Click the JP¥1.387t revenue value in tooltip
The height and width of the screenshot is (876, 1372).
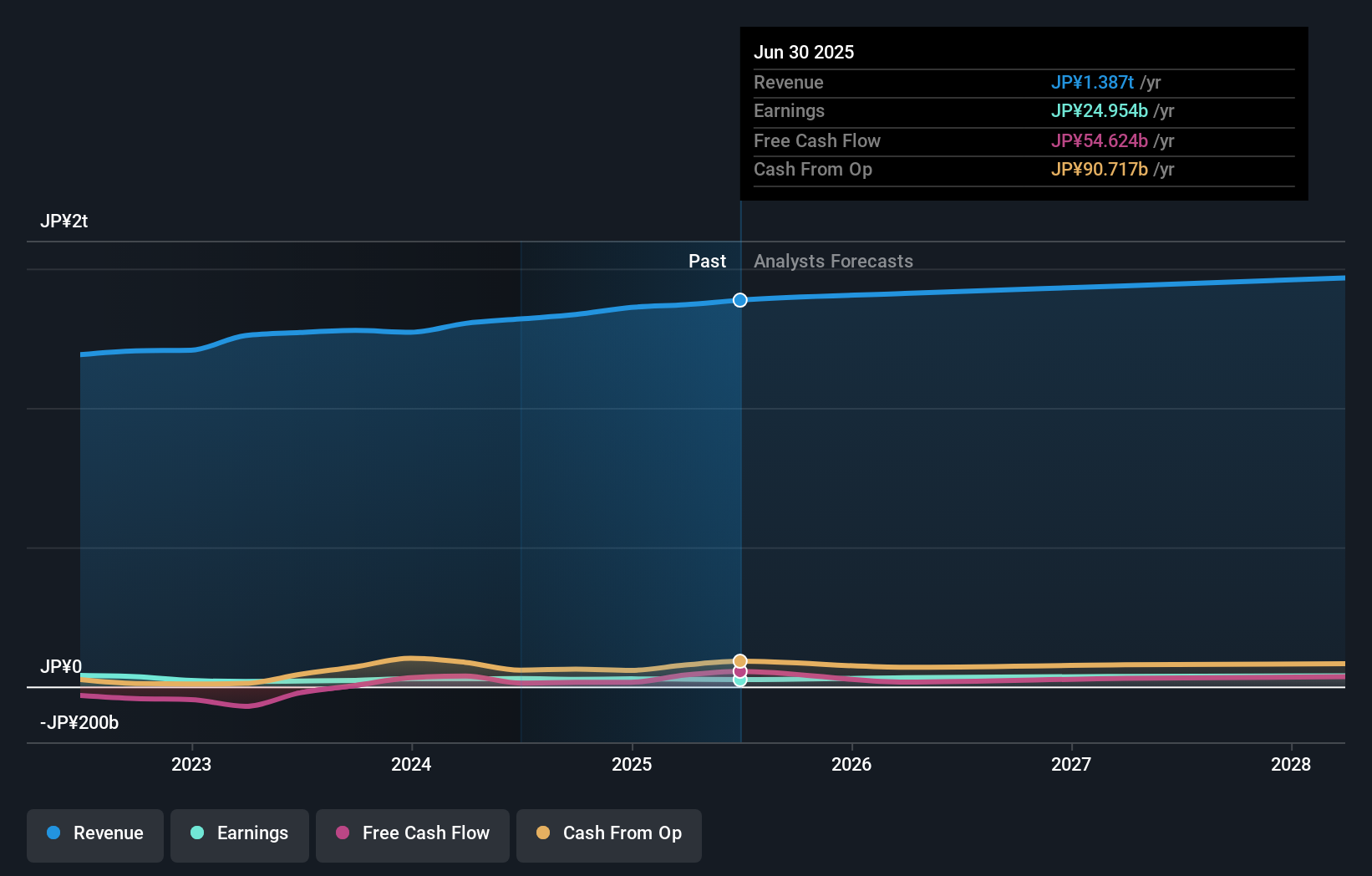1092,83
